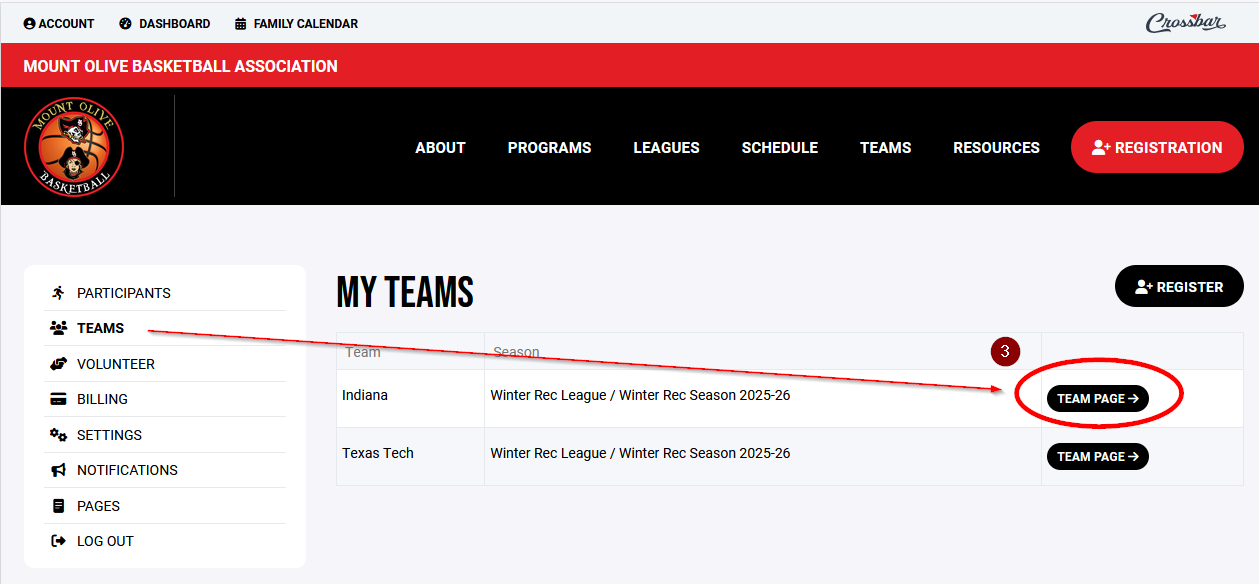The image size is (1259, 584).
Task: Click the gears Settings icon in sidebar
Action: tap(58, 435)
